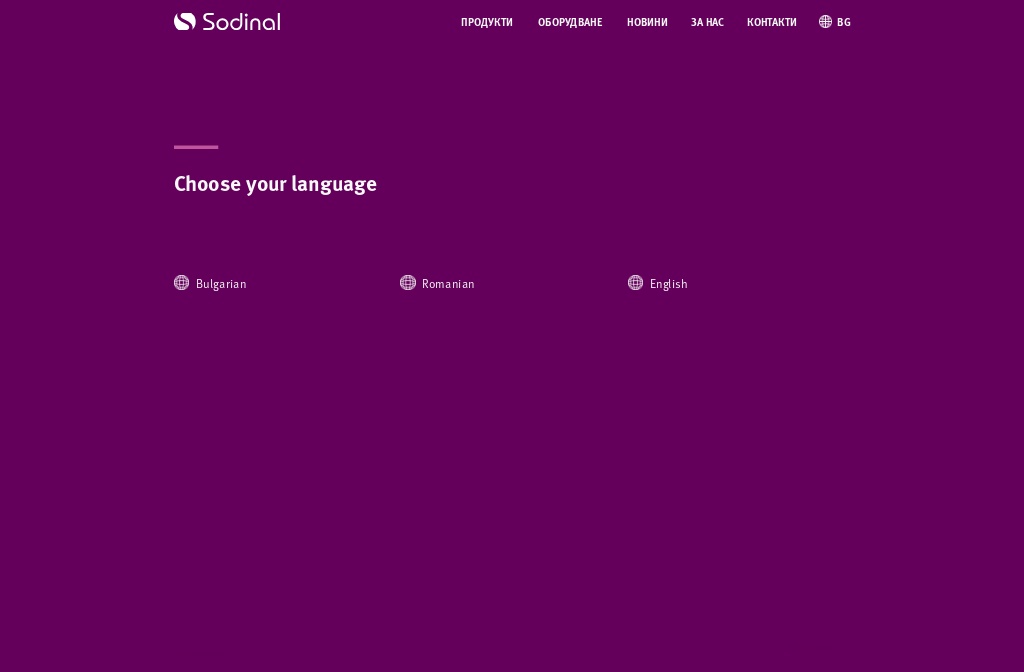Viewport: 1024px width, 672px height.
Task: Open the ЗА НАС menu
Action: [707, 22]
